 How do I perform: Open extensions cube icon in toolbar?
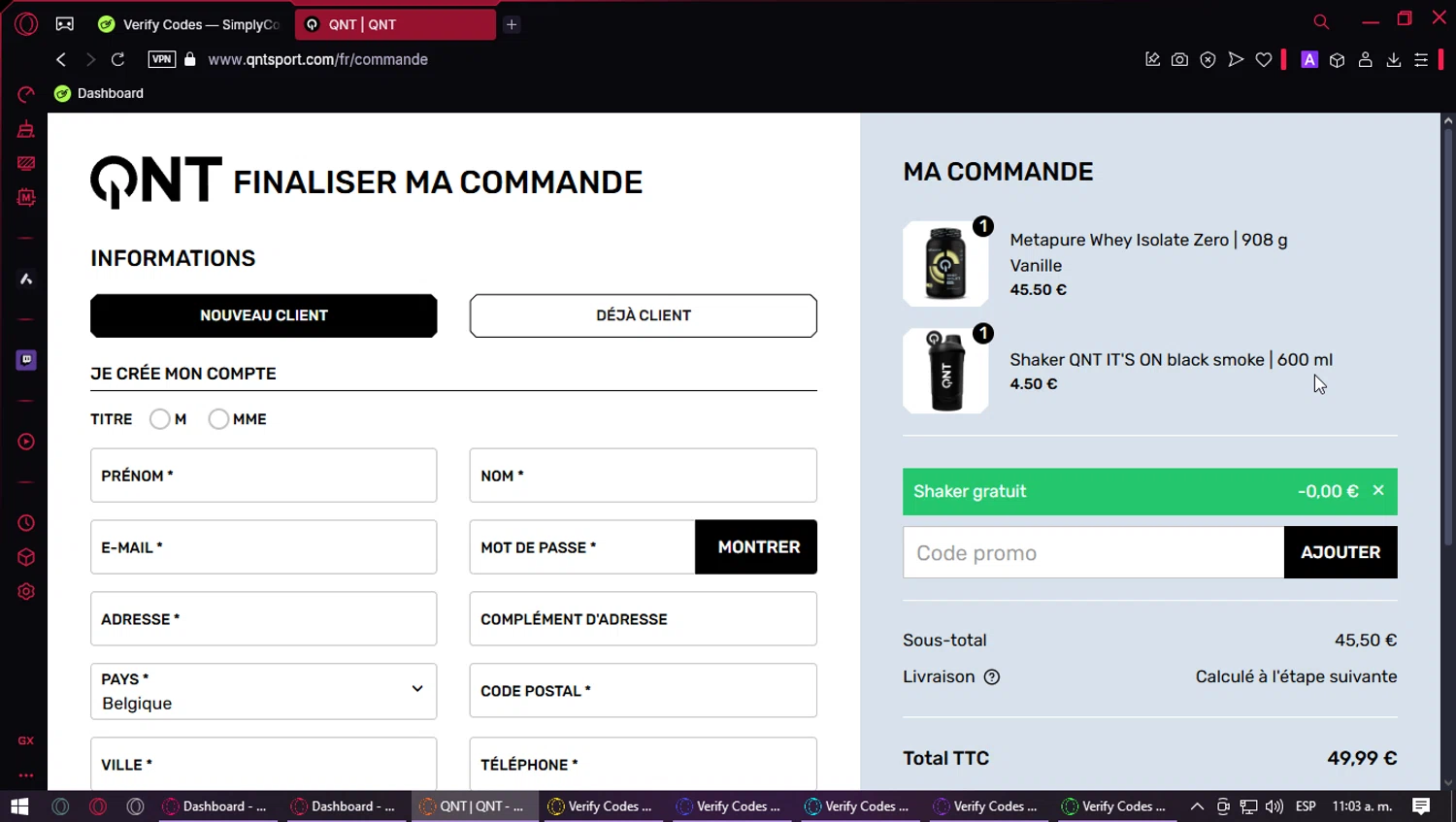click(1337, 59)
